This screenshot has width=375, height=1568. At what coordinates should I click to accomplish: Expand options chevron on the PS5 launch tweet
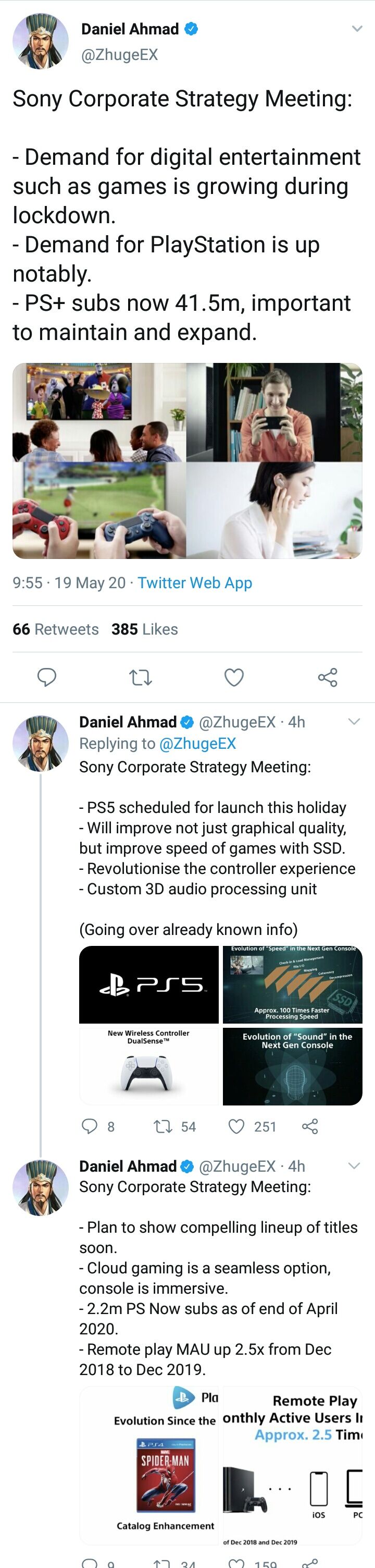tap(354, 722)
